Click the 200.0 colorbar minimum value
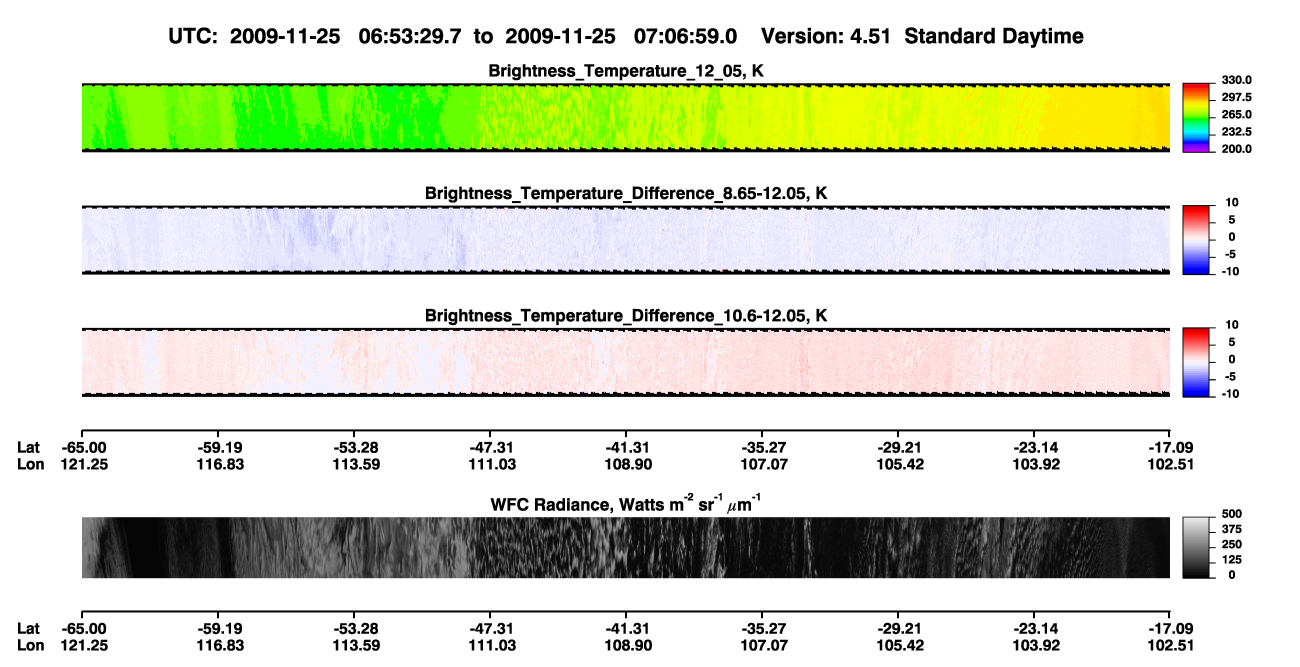 (1236, 148)
